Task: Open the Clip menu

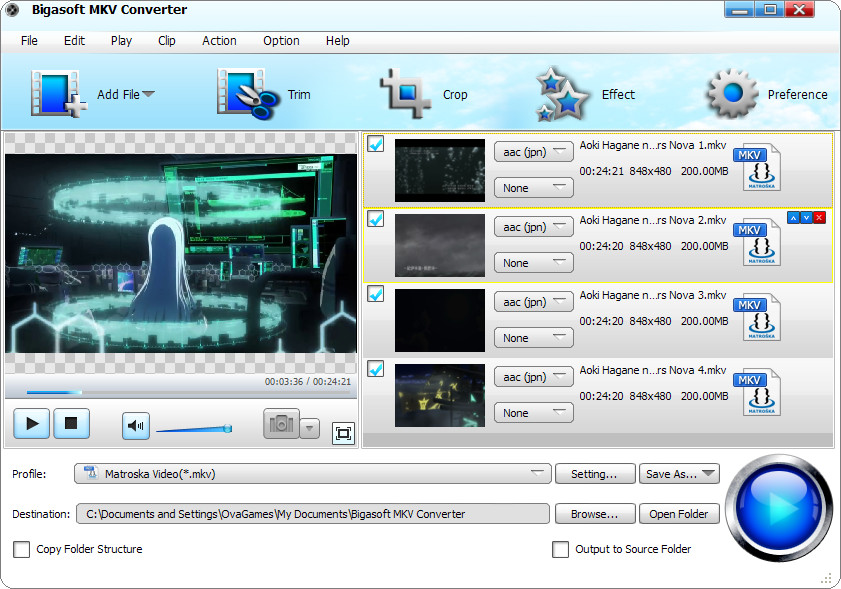Action: [x=166, y=41]
